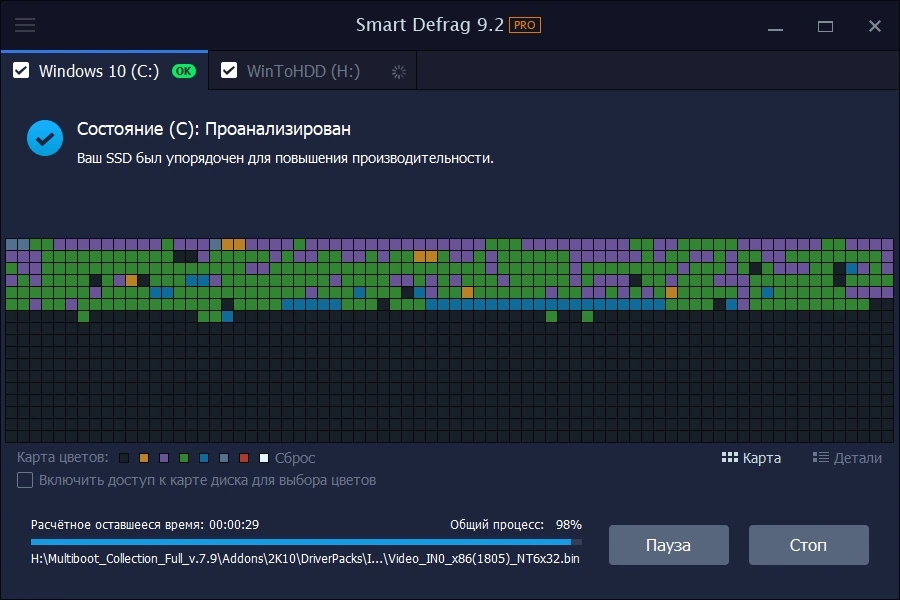Screen dimensions: 900x600
Task: Select the orange legend color swatch
Action: (x=144, y=458)
